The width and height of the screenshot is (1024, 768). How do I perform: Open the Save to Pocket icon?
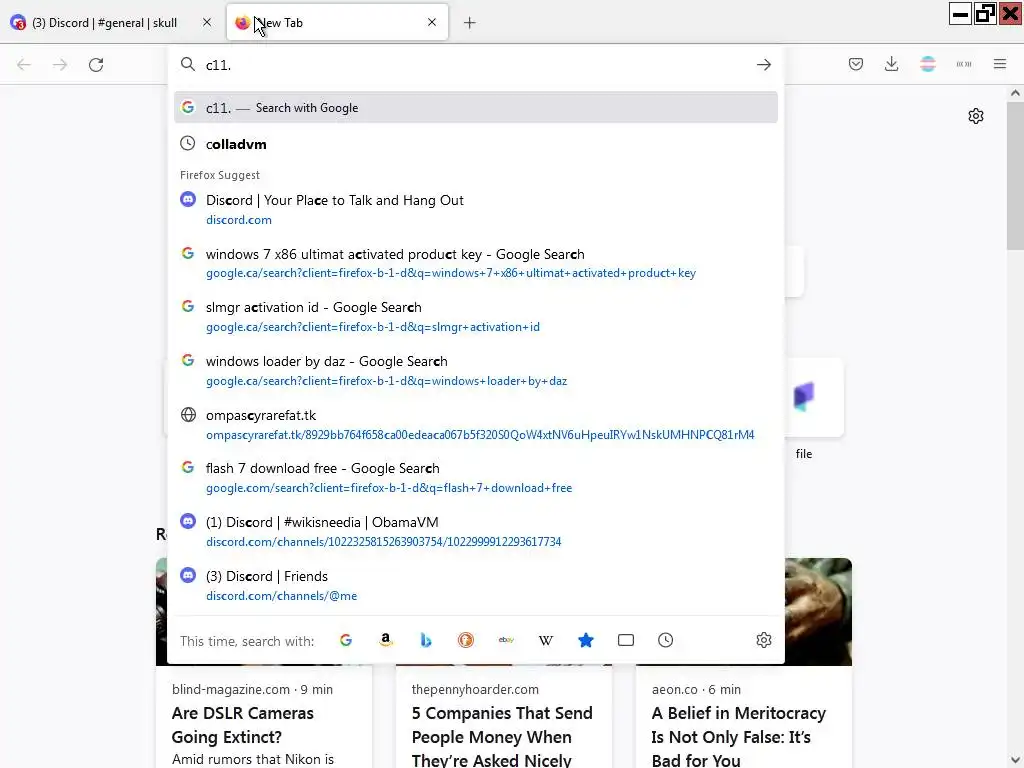[856, 64]
